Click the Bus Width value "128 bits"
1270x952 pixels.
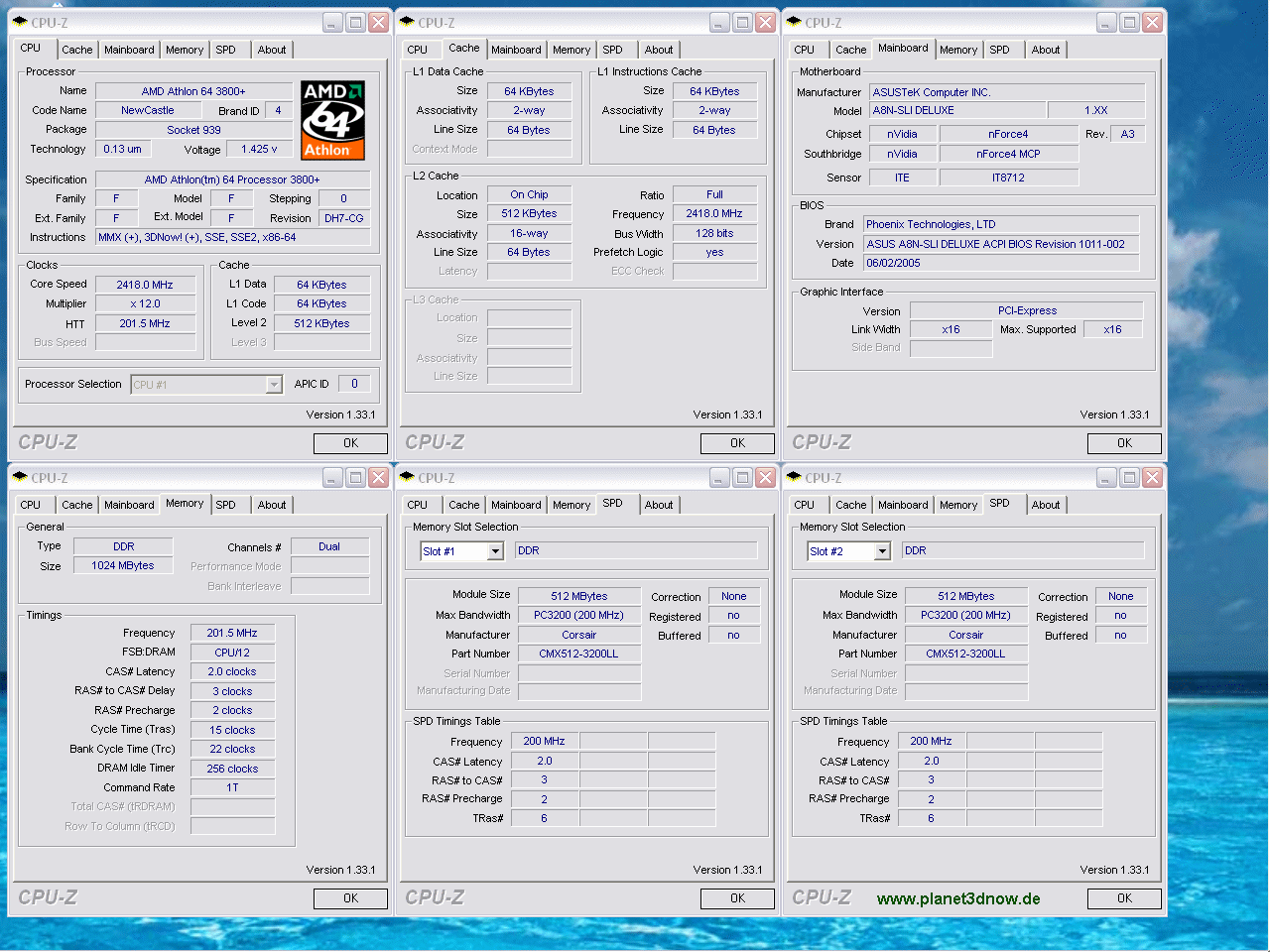[714, 233]
